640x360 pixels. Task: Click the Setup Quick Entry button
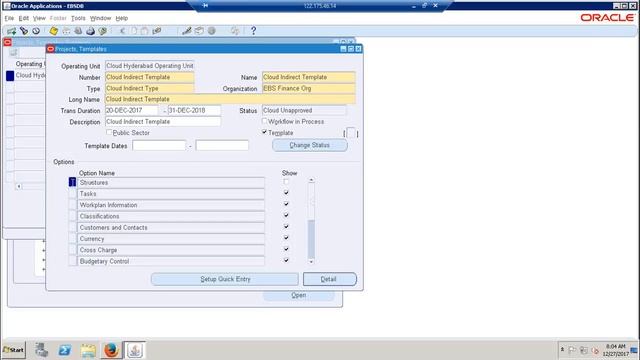(x=225, y=279)
